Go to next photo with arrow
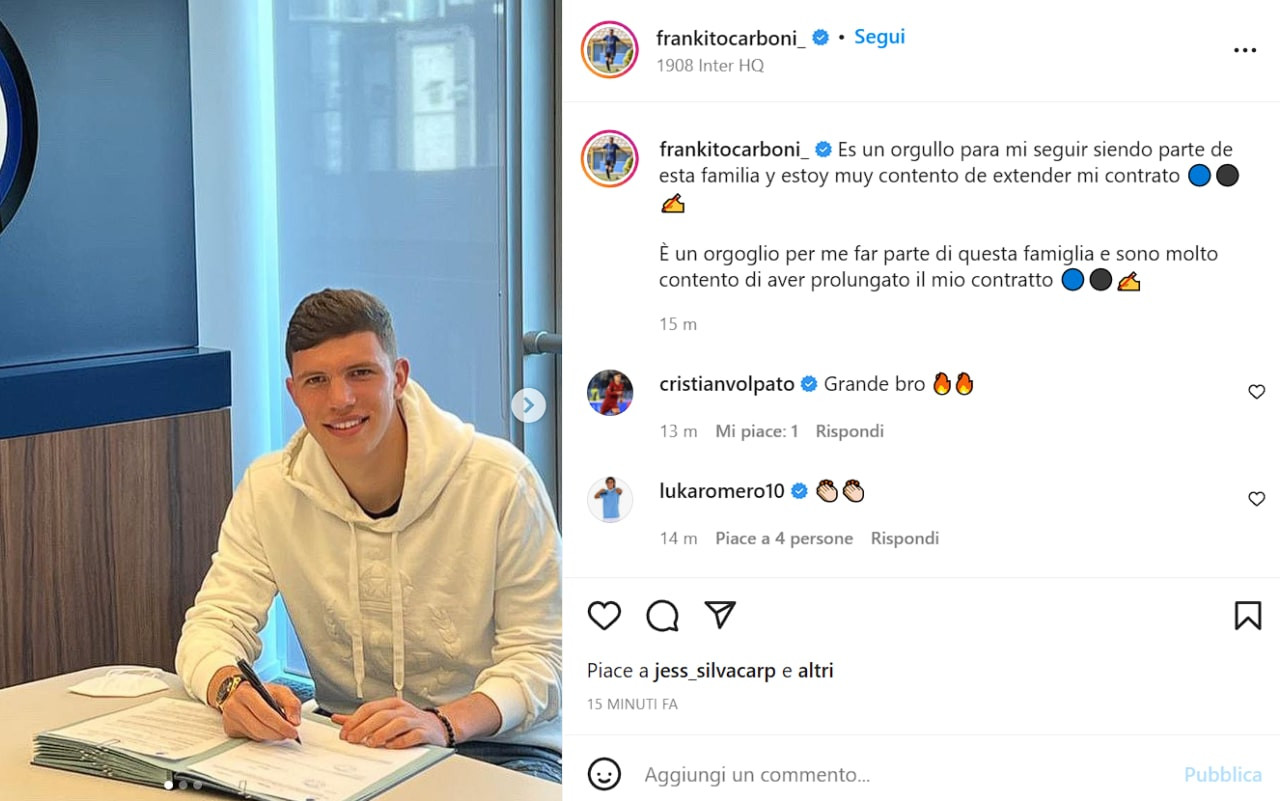The width and height of the screenshot is (1280, 801). pos(528,405)
